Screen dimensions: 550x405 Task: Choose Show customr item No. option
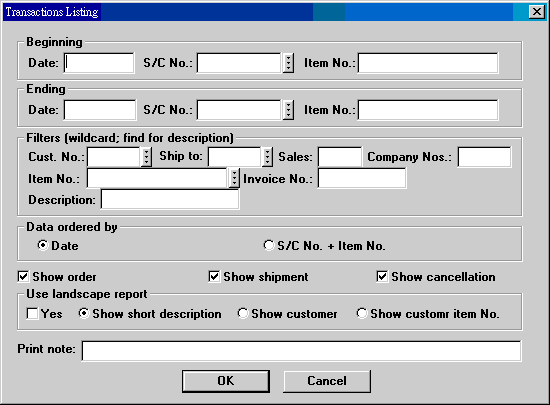coord(362,313)
